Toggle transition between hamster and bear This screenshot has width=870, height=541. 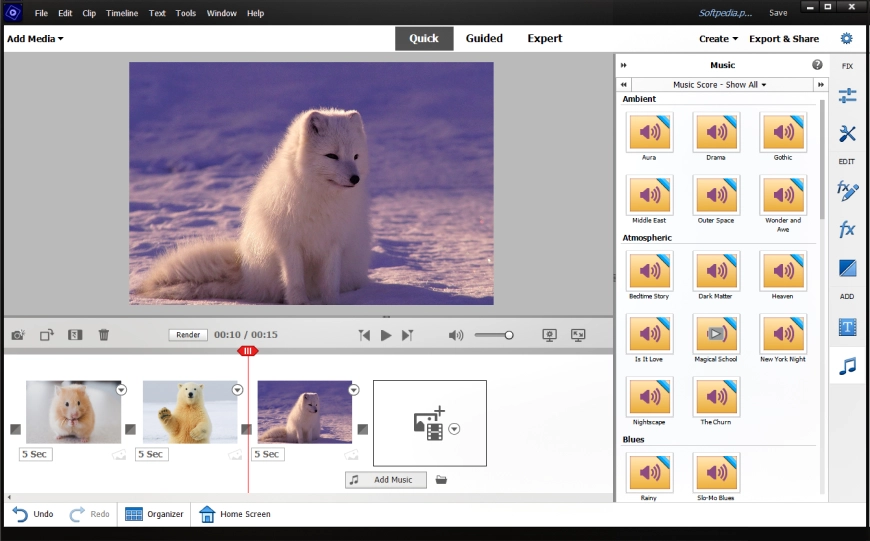[x=130, y=429]
